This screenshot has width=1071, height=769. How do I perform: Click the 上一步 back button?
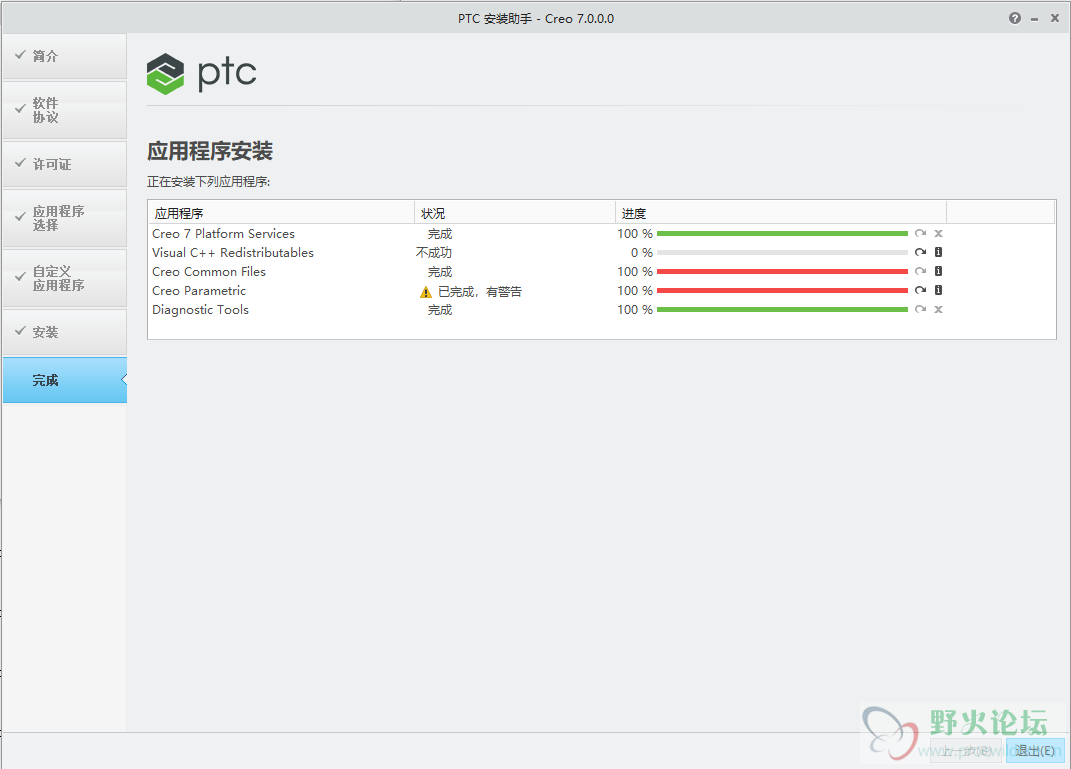(x=966, y=751)
